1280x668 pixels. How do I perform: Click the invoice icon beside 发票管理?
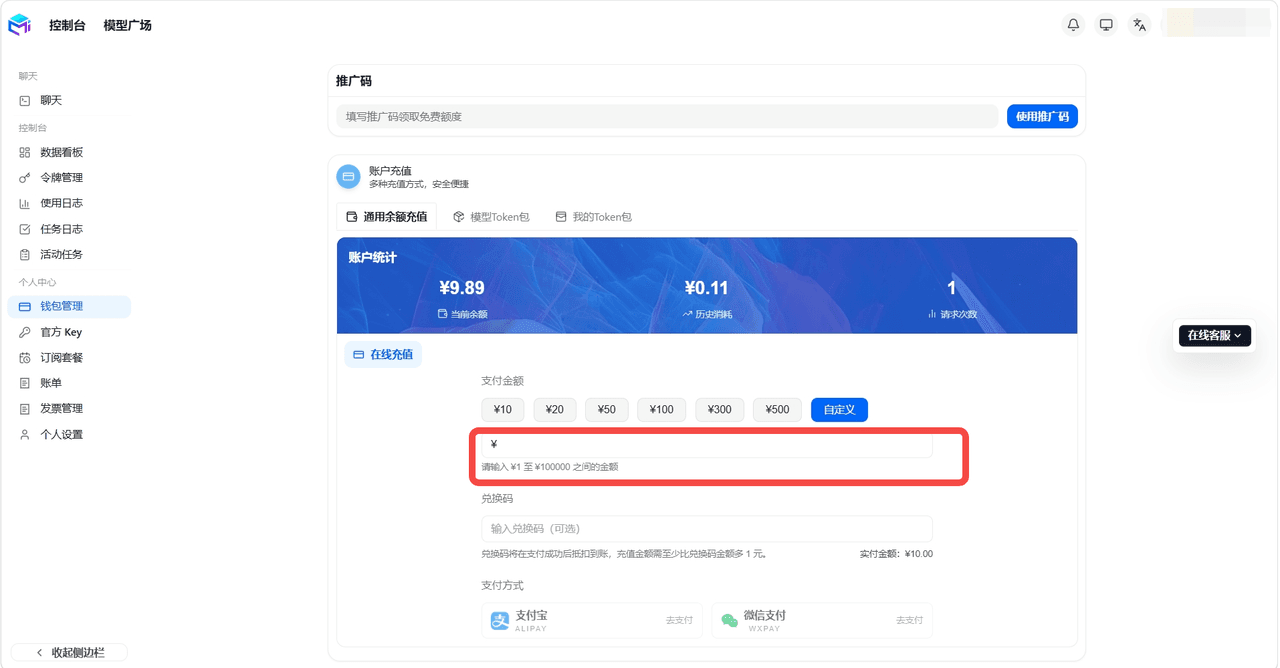pos(25,409)
